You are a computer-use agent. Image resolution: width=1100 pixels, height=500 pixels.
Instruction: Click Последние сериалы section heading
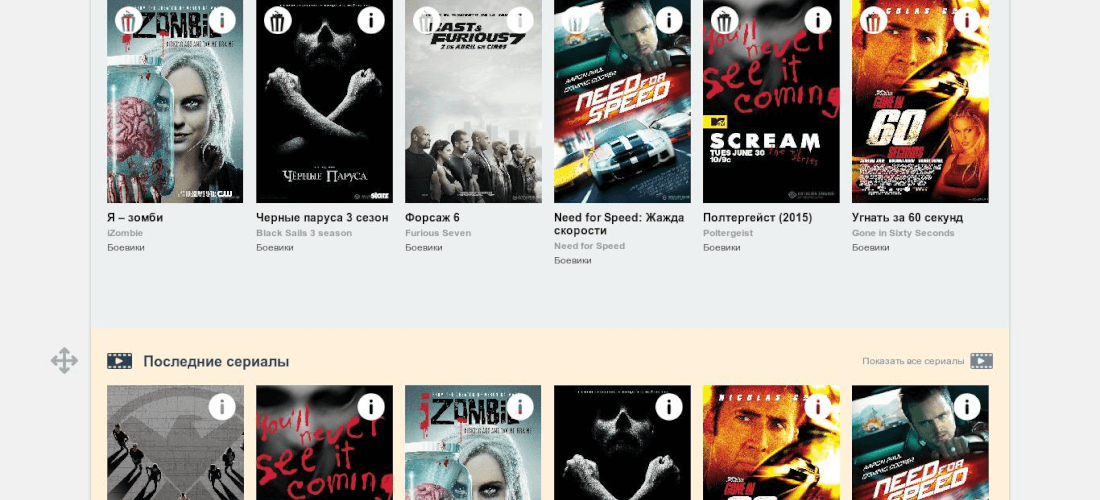pyautogui.click(x=216, y=362)
